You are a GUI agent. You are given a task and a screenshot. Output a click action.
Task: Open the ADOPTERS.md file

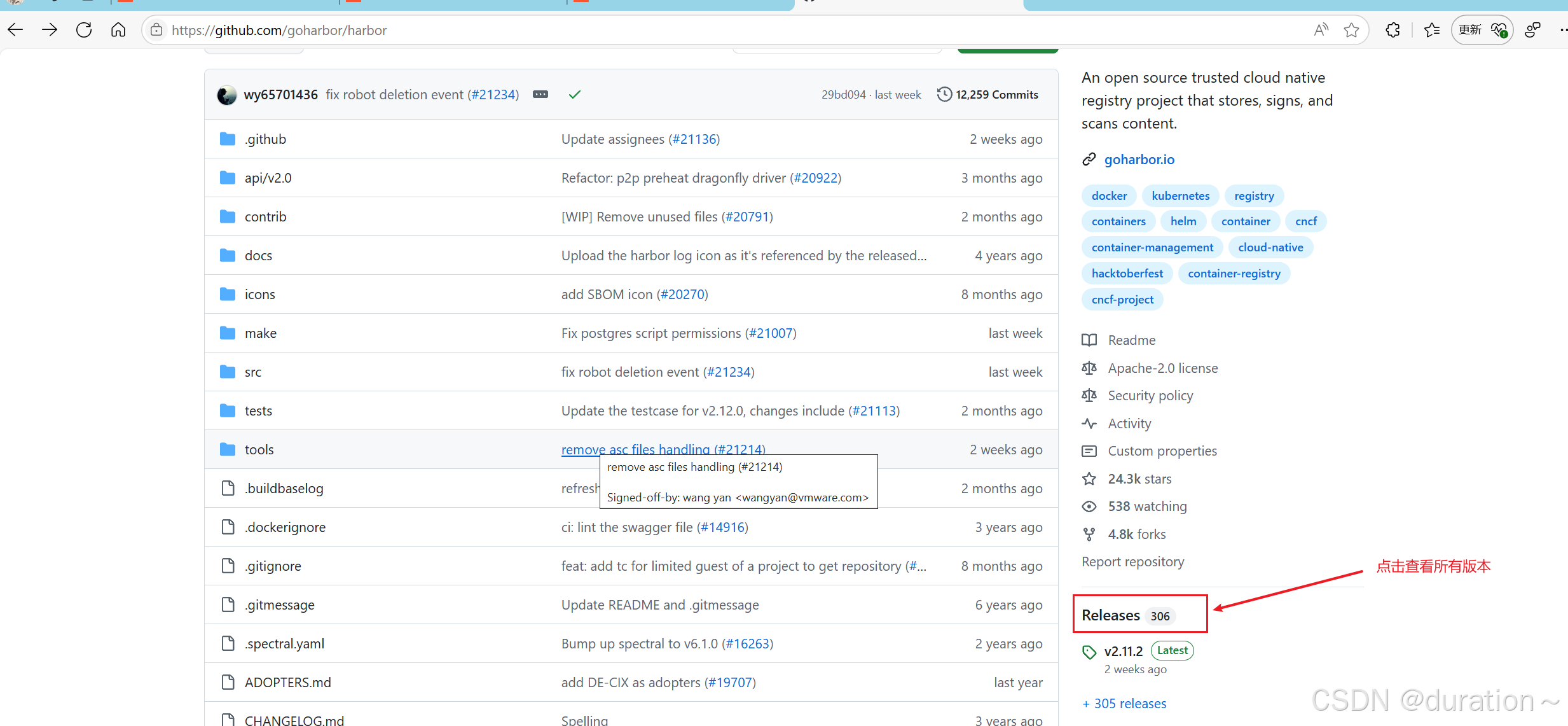[287, 682]
